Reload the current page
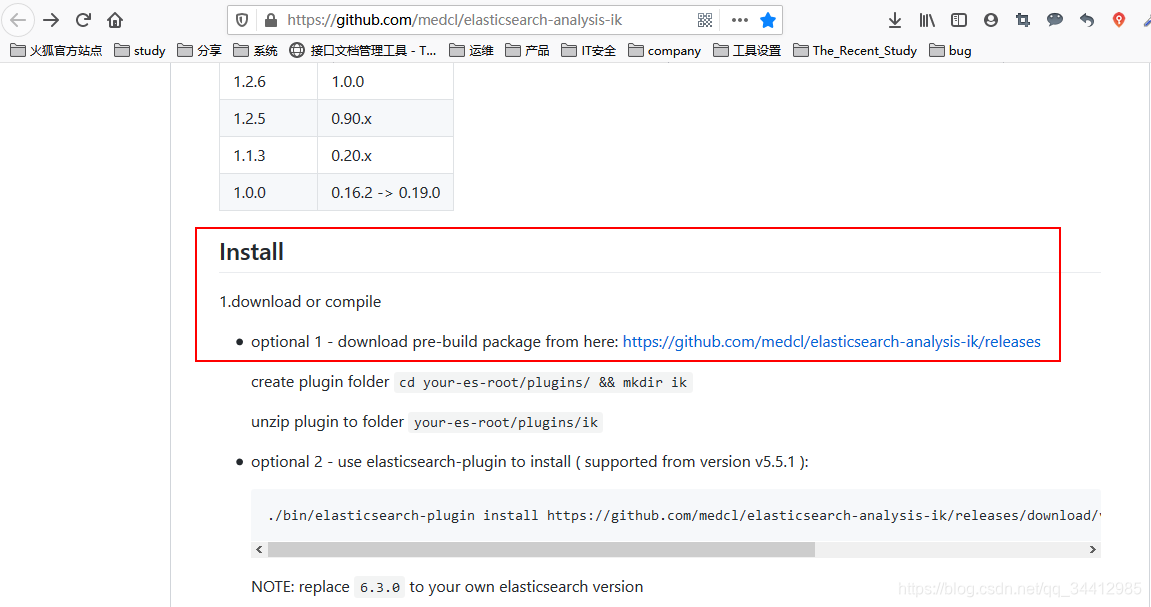 tap(84, 20)
